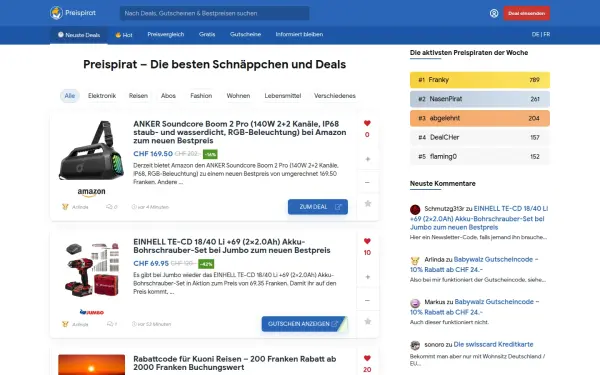Open Babywalz Gutscheincode link by Markus
Screen dimensions: 600x375
474,307
